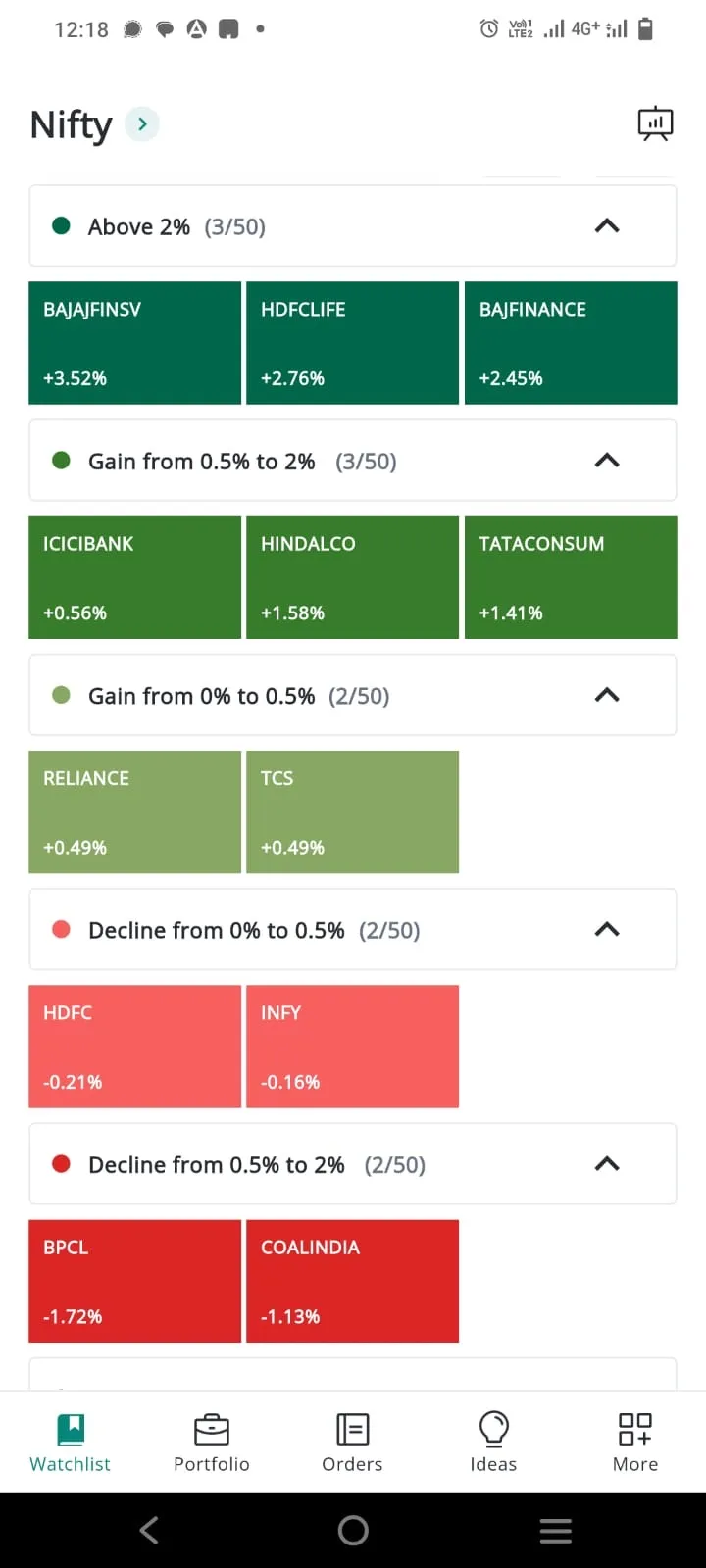Open the chart presentation icon at top right
This screenshot has width=706, height=1568.
tap(655, 123)
